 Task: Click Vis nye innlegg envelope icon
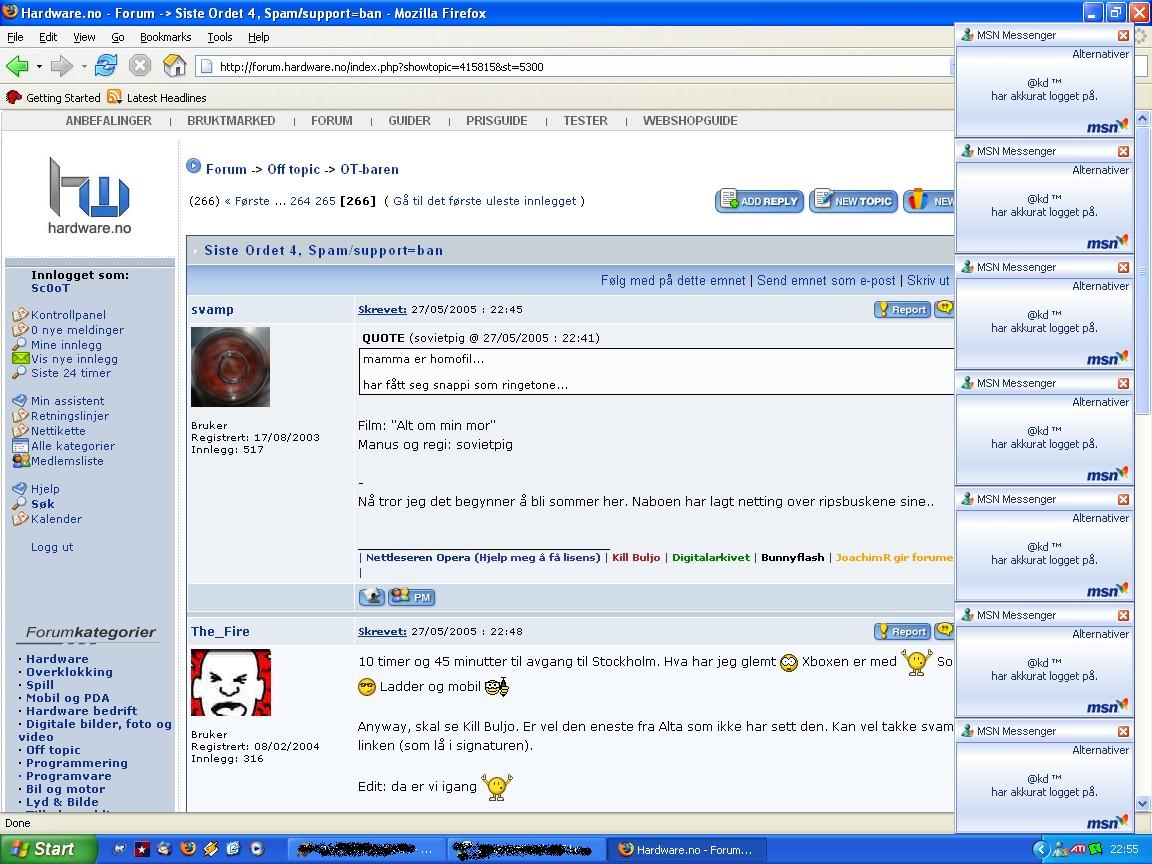point(21,359)
